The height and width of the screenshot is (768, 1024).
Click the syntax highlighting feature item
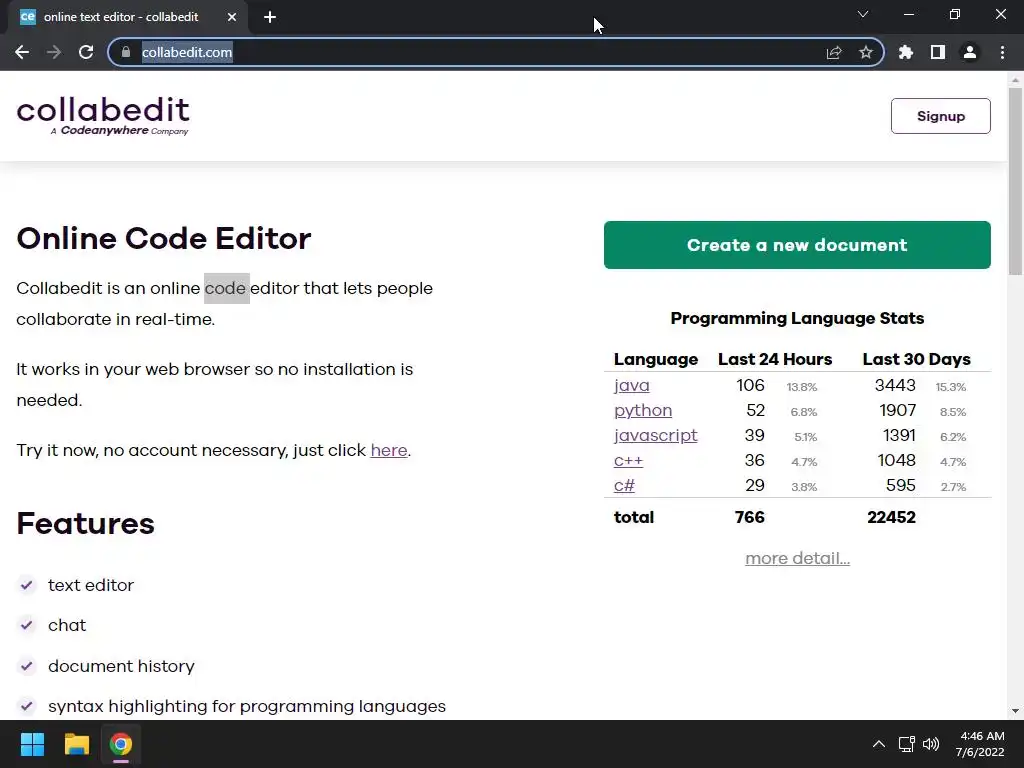pos(247,707)
